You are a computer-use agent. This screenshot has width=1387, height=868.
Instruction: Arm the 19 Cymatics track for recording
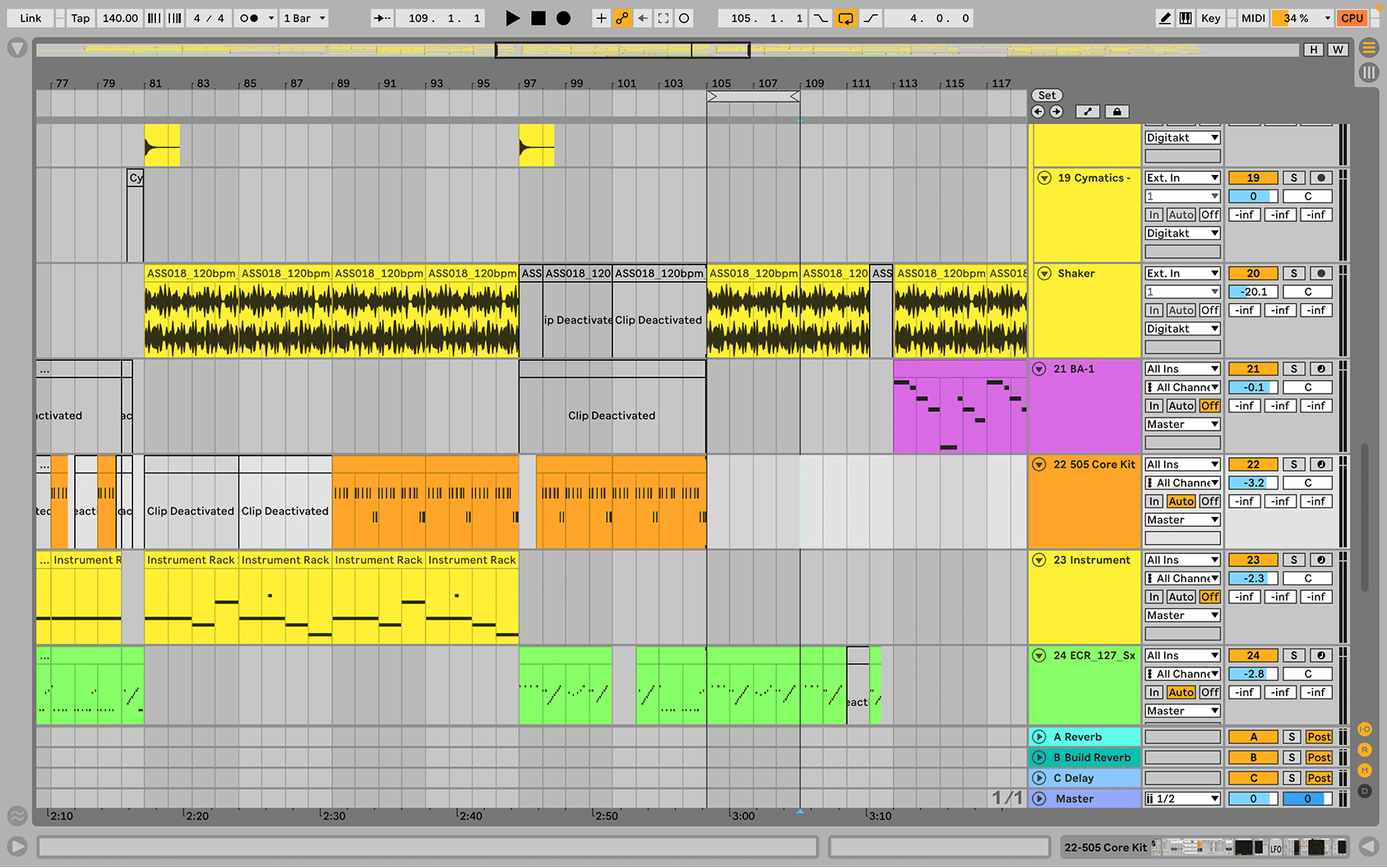coord(1320,178)
